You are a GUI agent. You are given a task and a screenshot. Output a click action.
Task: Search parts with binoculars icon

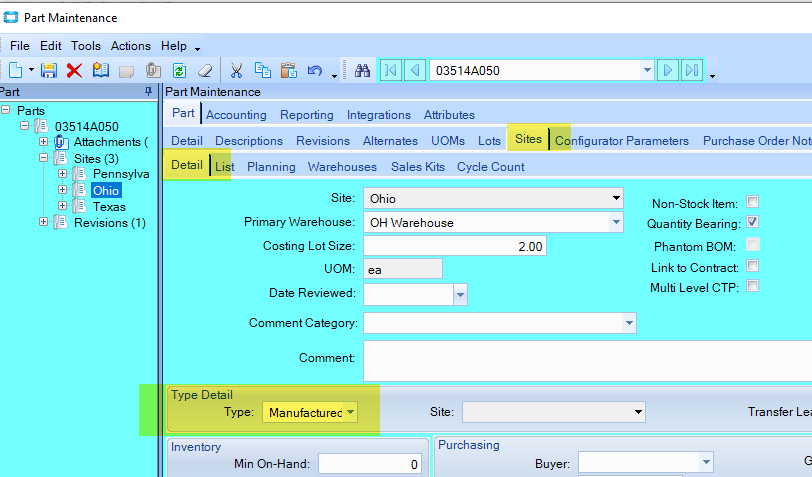pyautogui.click(x=362, y=70)
